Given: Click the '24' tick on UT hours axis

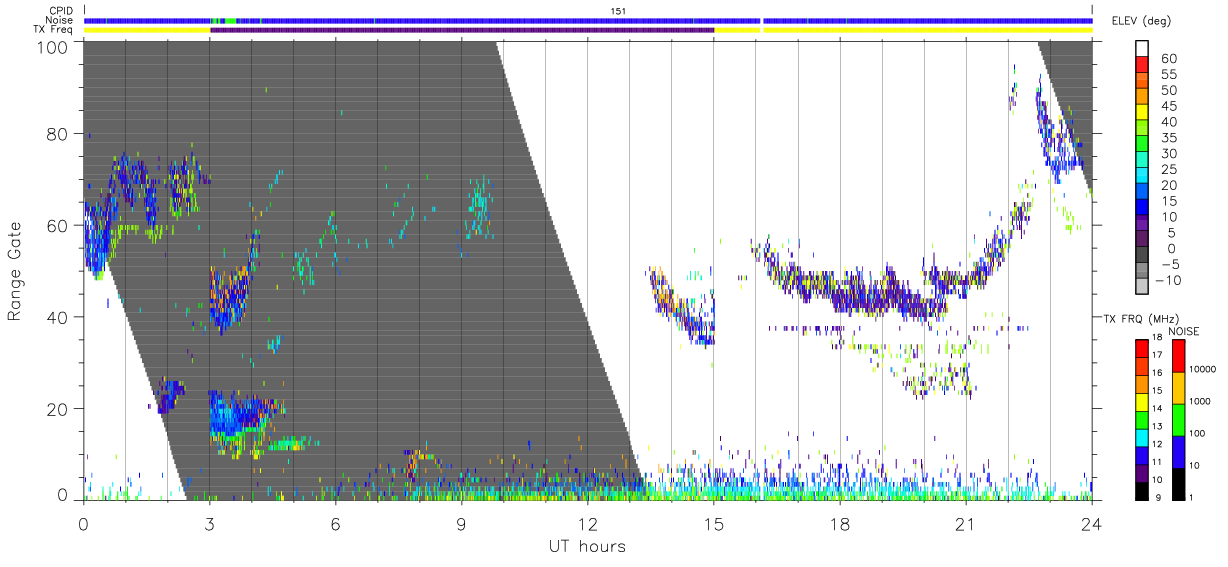Looking at the screenshot, I should [x=1092, y=523].
